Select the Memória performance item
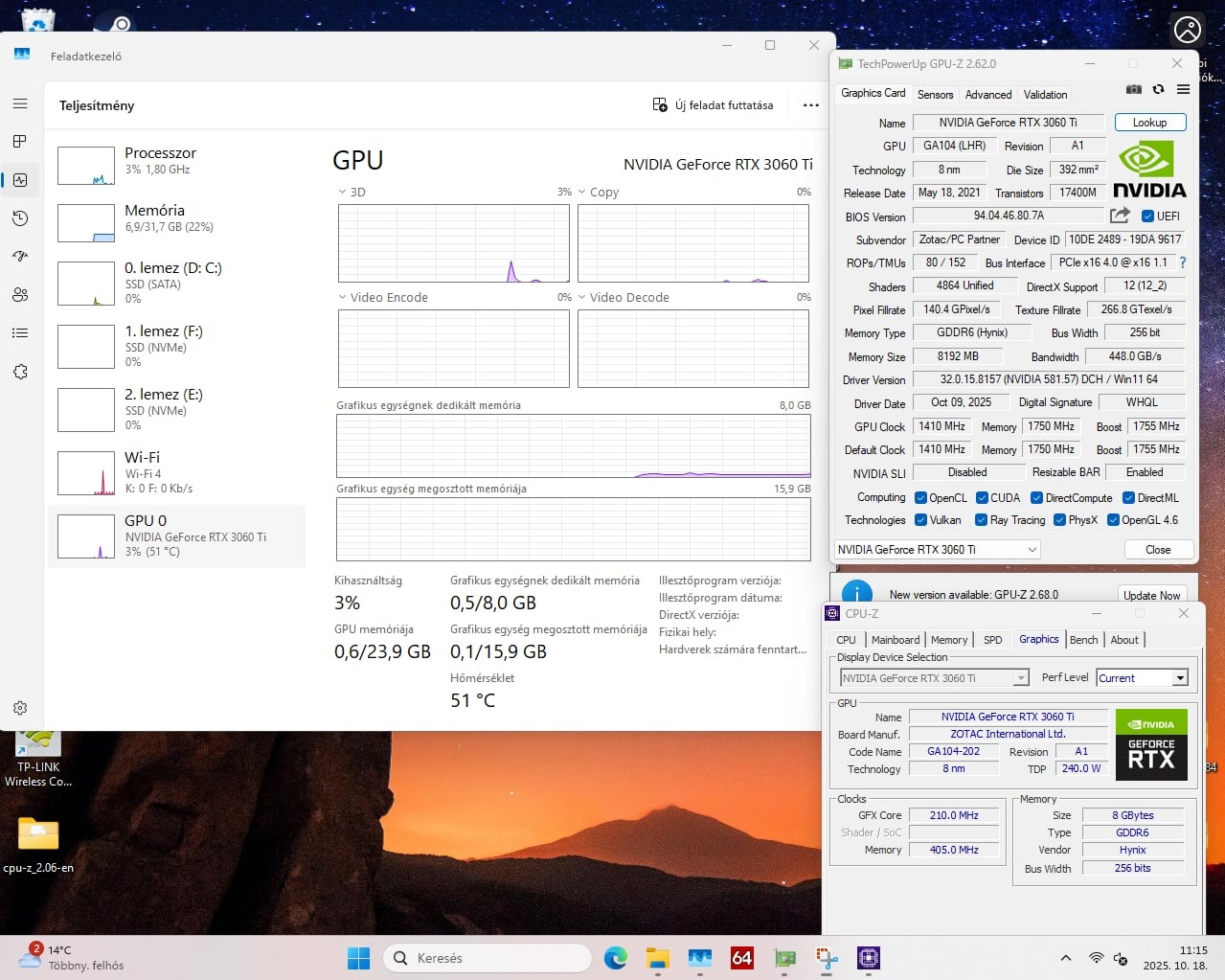Viewport: 1225px width, 980px height. [x=177, y=222]
